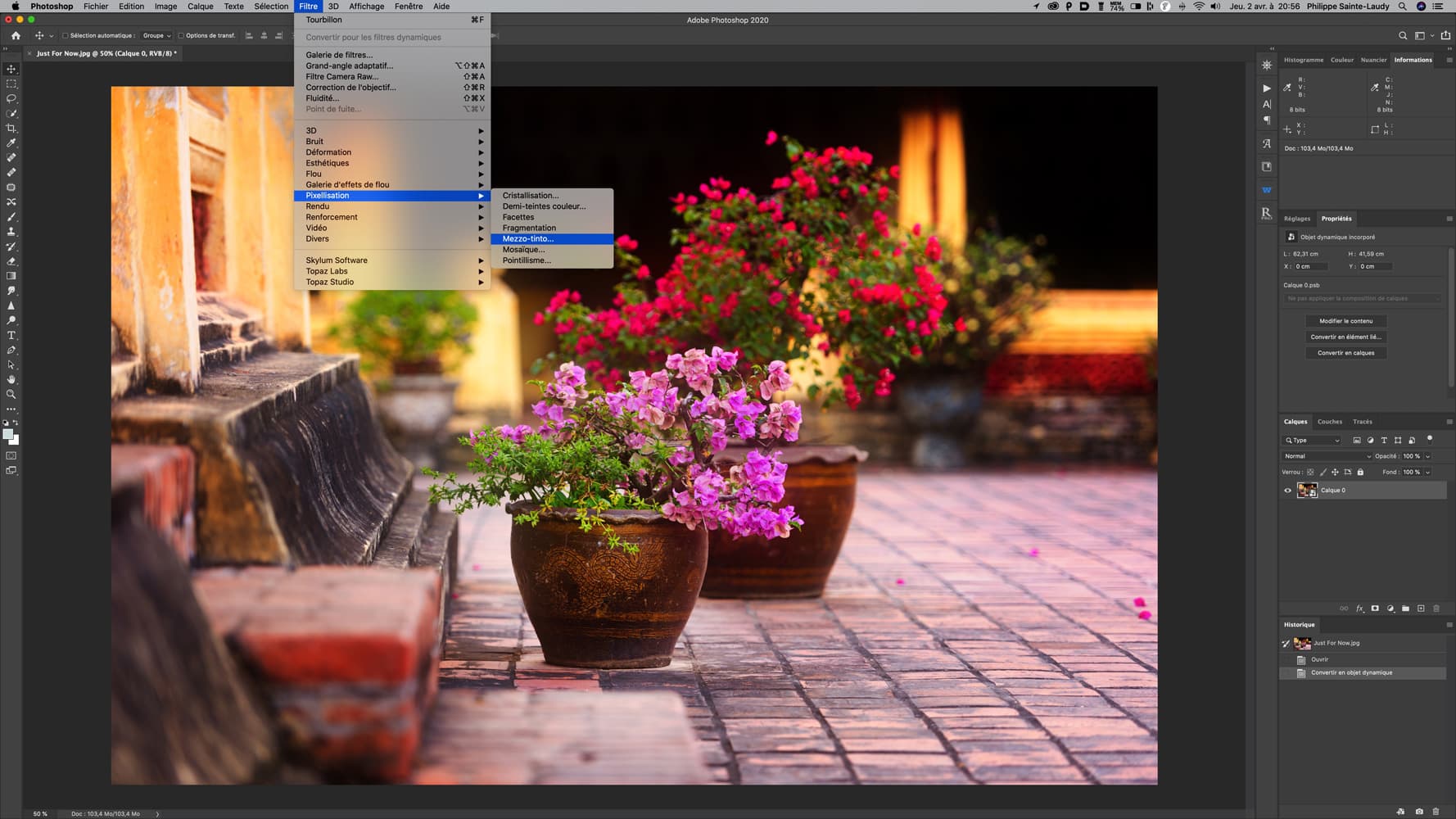Open the Groupe dropdown in options bar
This screenshot has width=1456, height=819.
[156, 36]
